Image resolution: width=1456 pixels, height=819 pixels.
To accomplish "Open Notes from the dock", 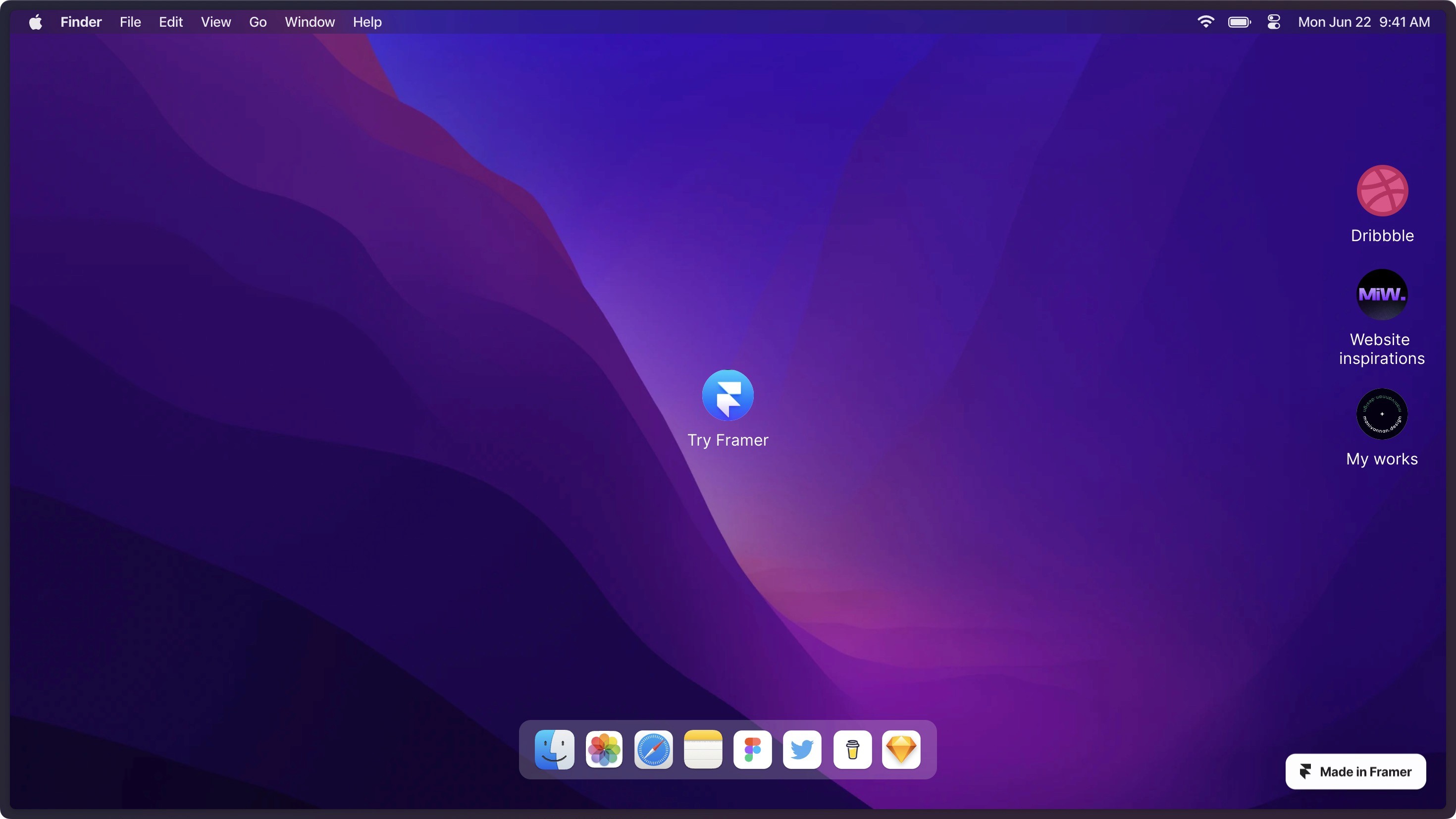I will tap(703, 750).
